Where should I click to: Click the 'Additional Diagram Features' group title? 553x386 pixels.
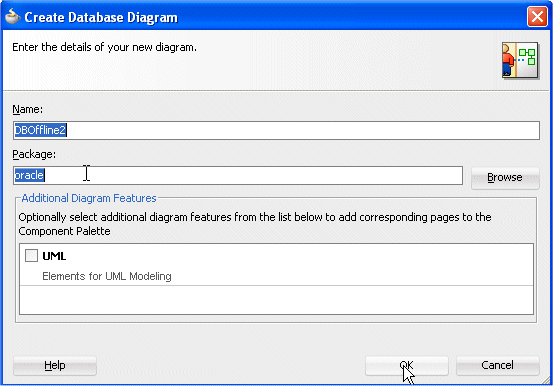click(x=89, y=198)
